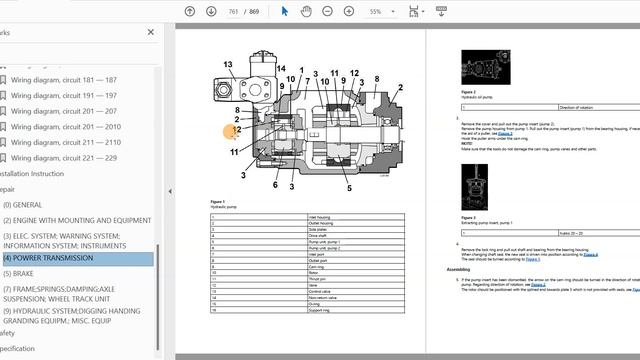Close the bookmarks panel
The height and width of the screenshot is (360, 640).
[x=151, y=32]
